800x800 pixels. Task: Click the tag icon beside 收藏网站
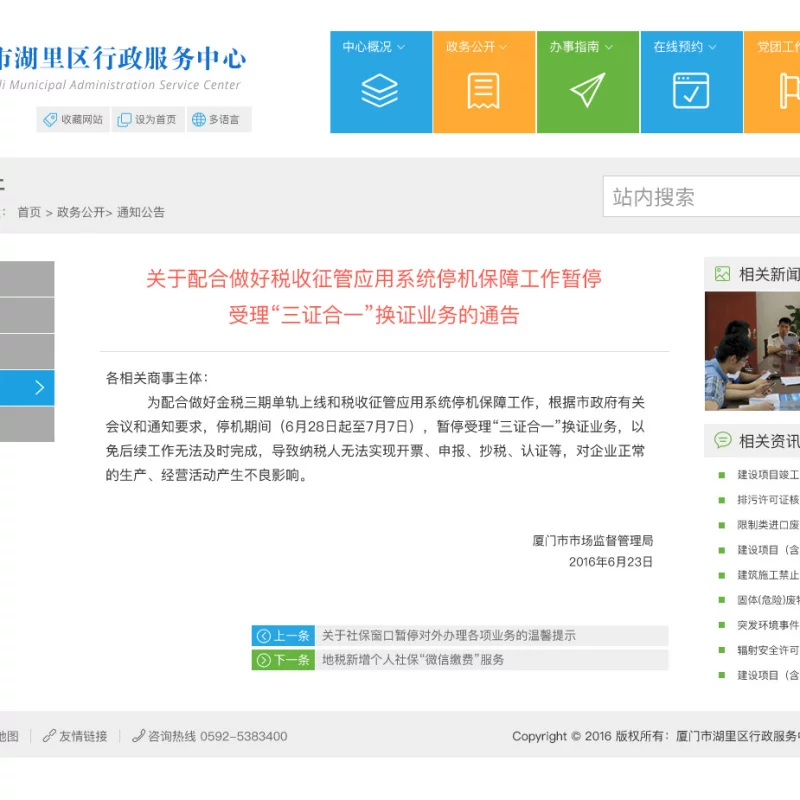[x=49, y=120]
